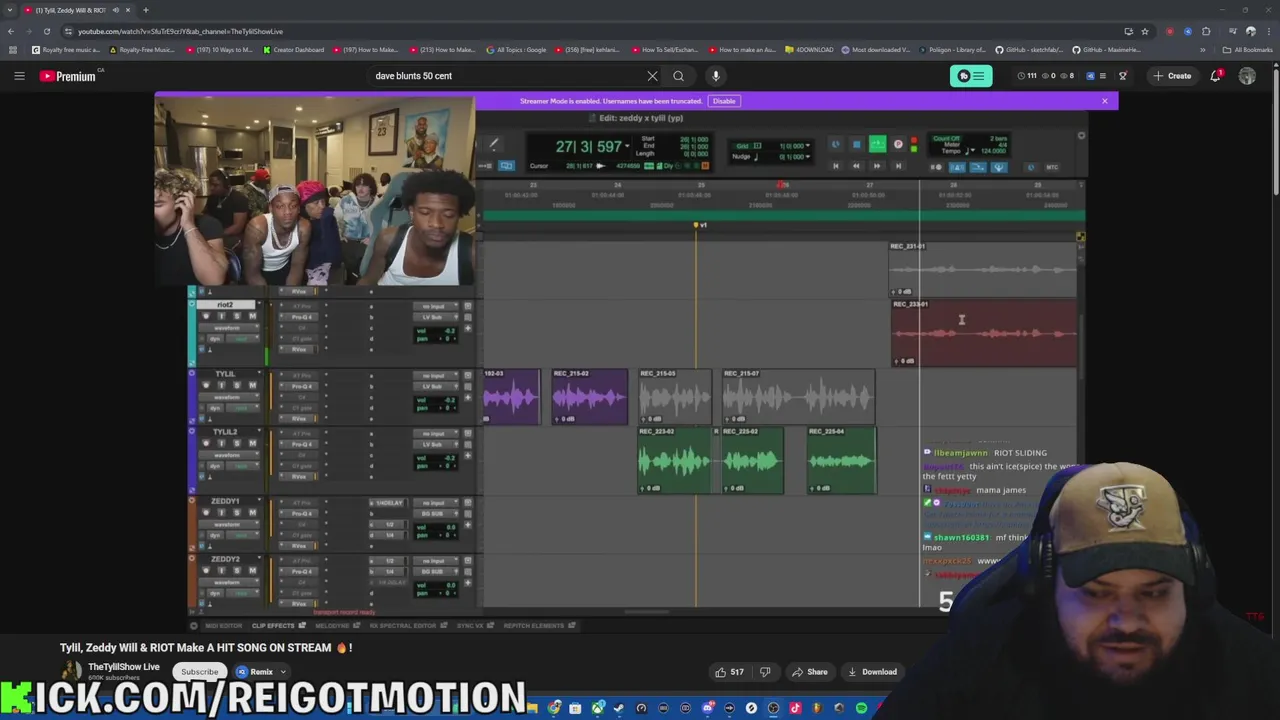Select the red REC clip on riot2 track

click(984, 333)
